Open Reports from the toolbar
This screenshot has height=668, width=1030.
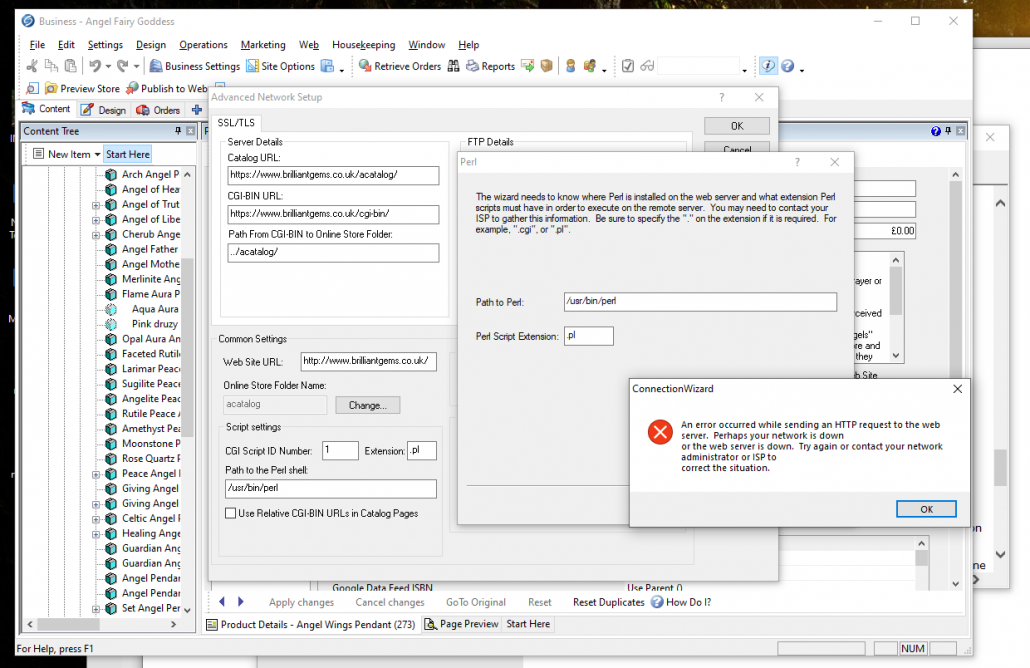tap(491, 66)
